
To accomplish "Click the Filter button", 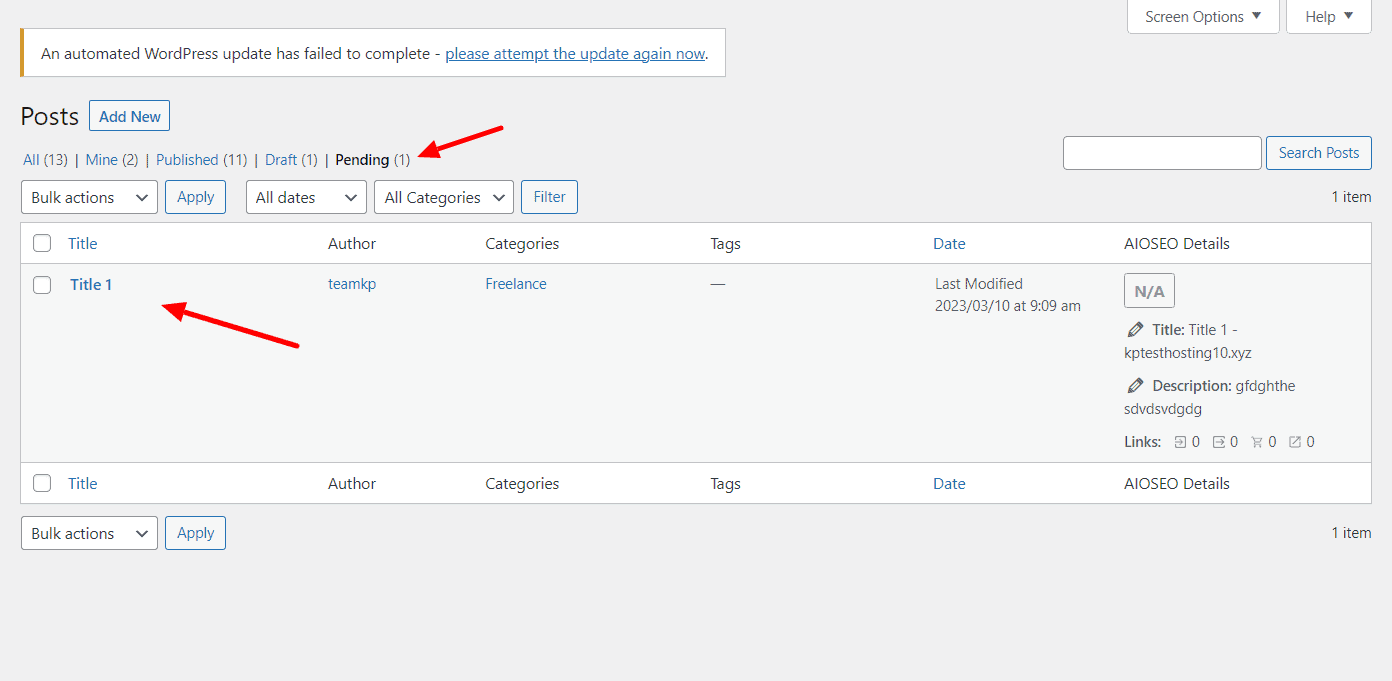I will [549, 197].
